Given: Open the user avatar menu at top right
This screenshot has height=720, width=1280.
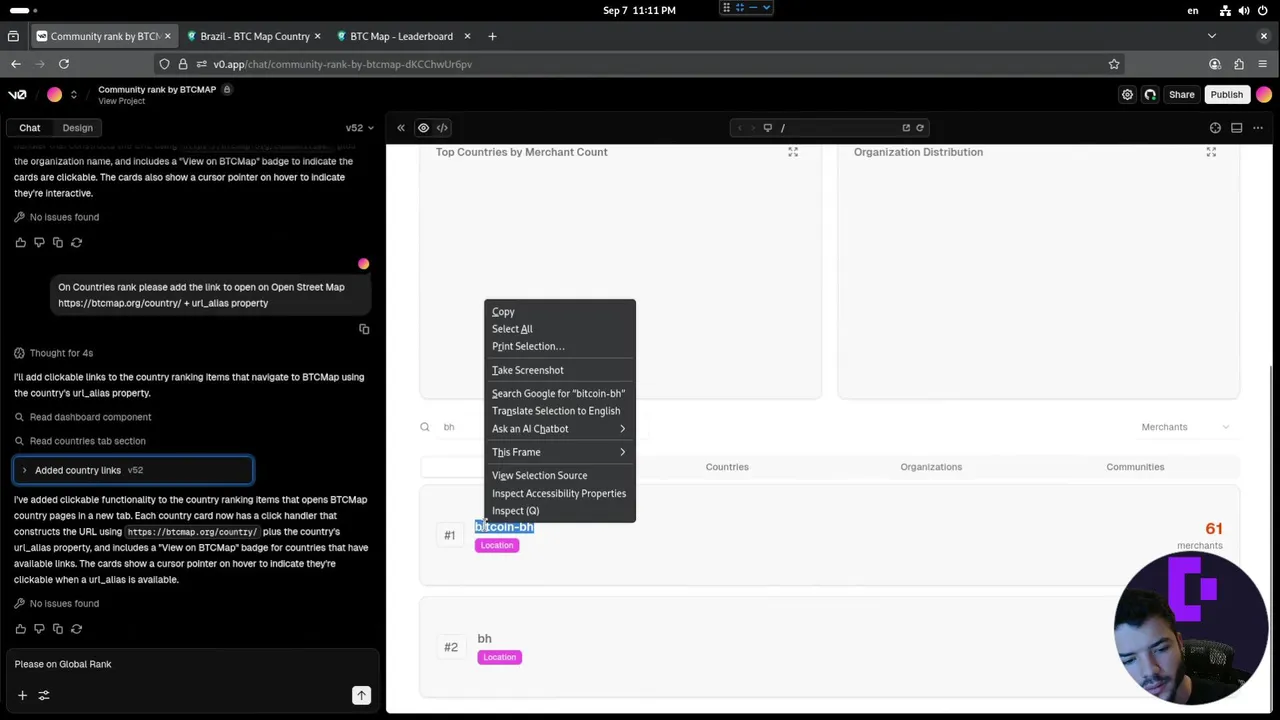Looking at the screenshot, I should pyautogui.click(x=1264, y=95).
